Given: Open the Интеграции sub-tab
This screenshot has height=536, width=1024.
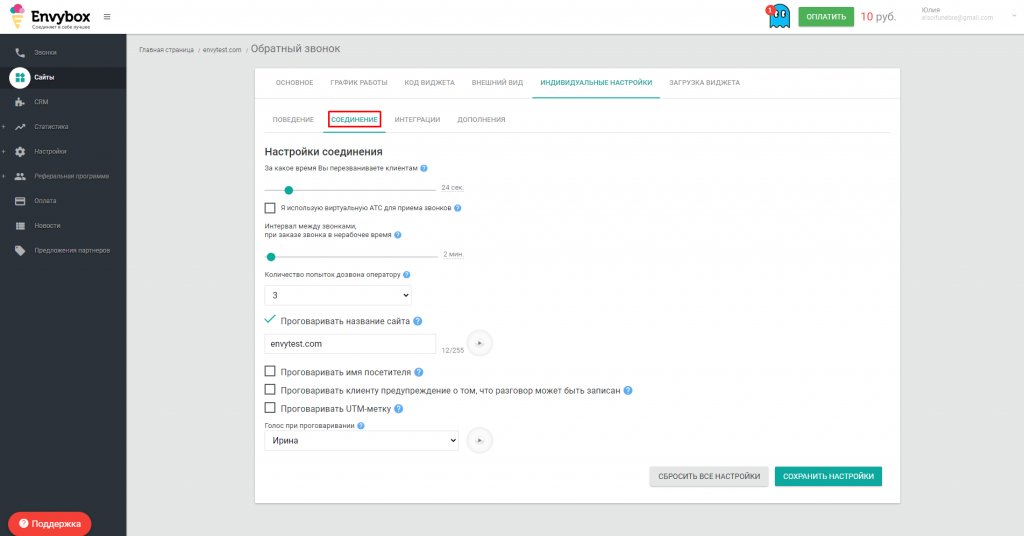Looking at the screenshot, I should [417, 120].
